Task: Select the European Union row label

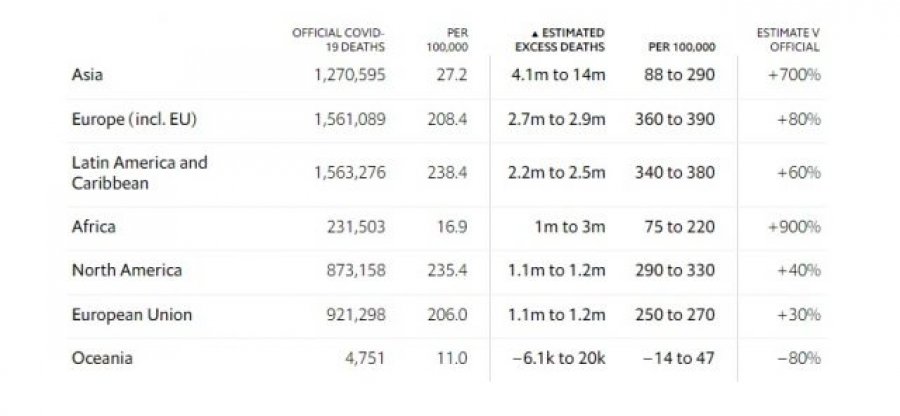Action: 132,314
